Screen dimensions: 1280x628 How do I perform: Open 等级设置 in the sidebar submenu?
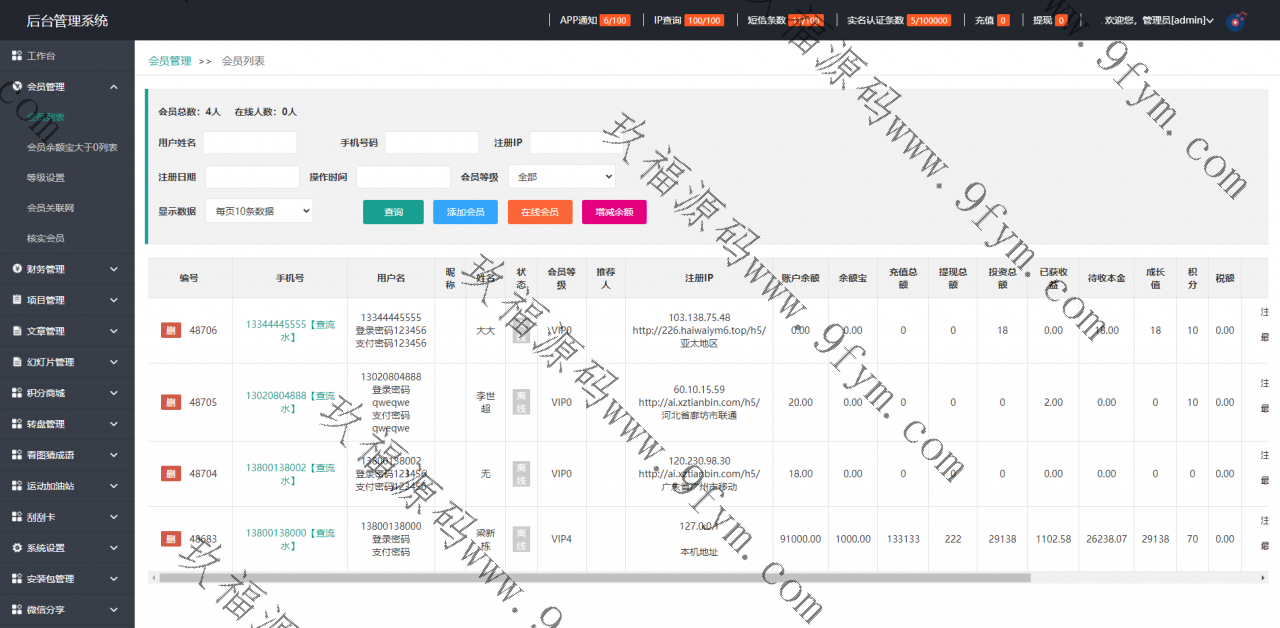46,178
